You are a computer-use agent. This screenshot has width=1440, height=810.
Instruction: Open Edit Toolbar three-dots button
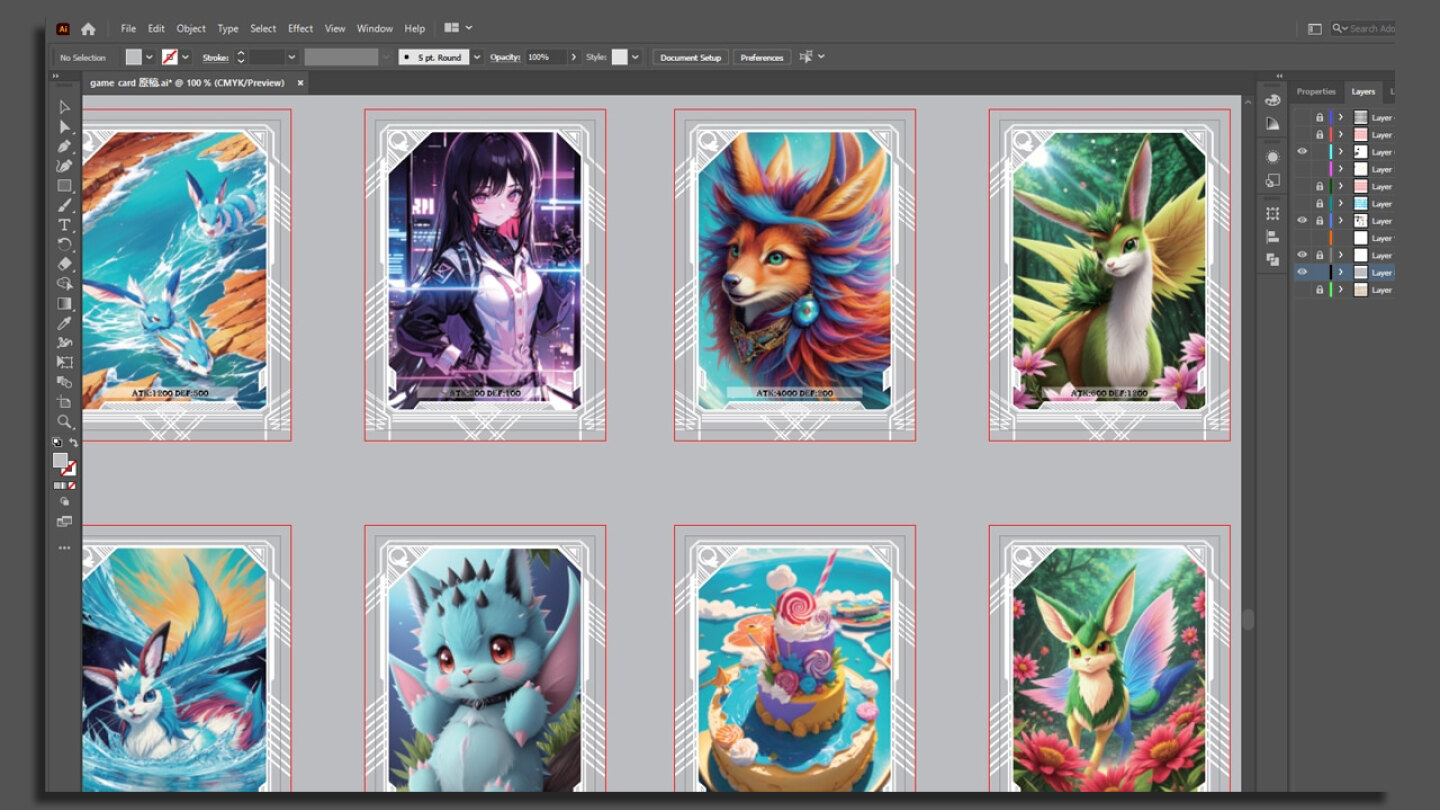65,548
